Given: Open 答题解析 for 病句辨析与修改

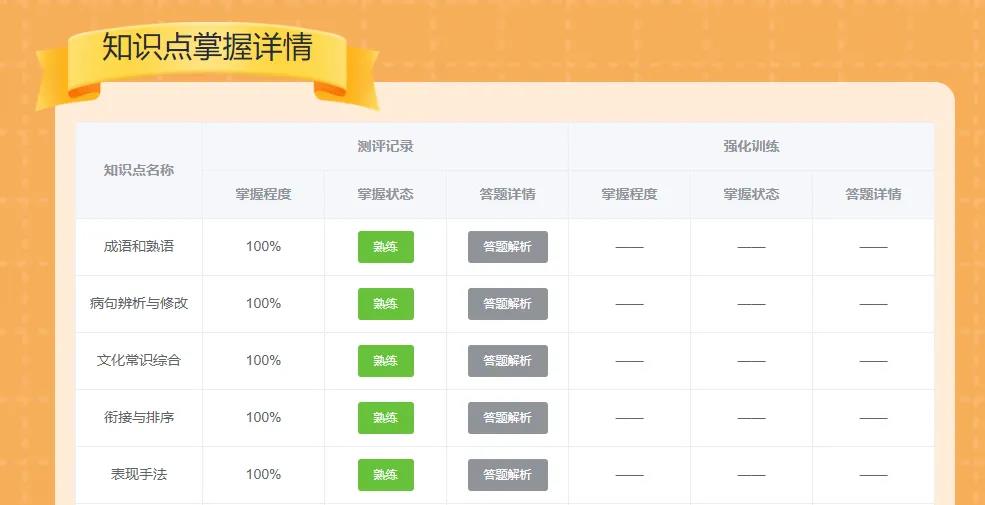Looking at the screenshot, I should tap(507, 304).
